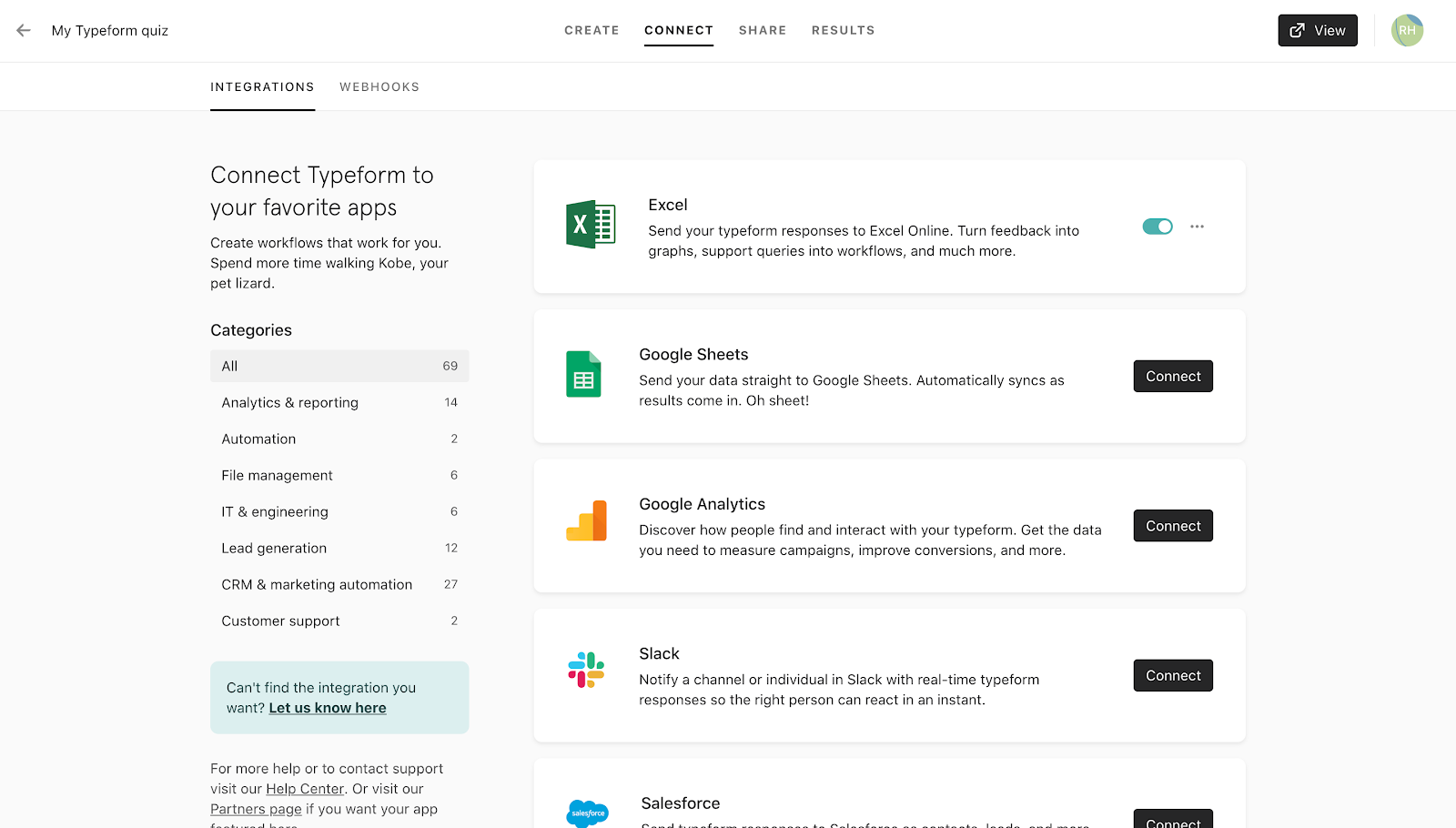
Task: Filter by Automation category
Action: pyautogui.click(x=339, y=439)
